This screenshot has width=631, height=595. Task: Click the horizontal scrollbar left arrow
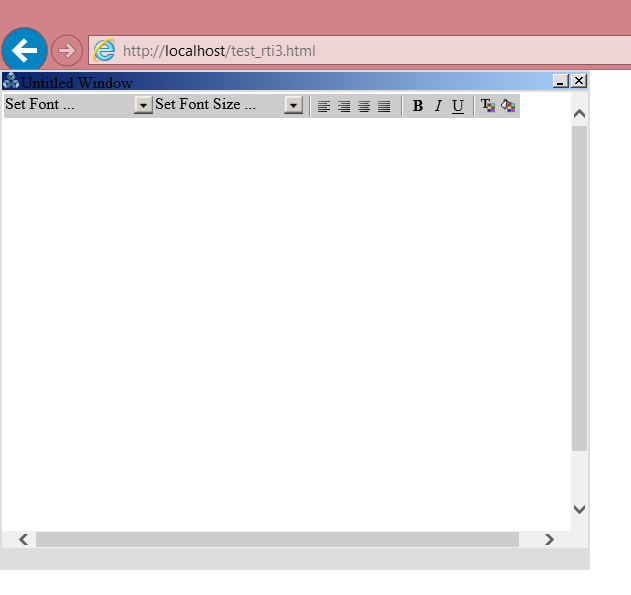[24, 540]
